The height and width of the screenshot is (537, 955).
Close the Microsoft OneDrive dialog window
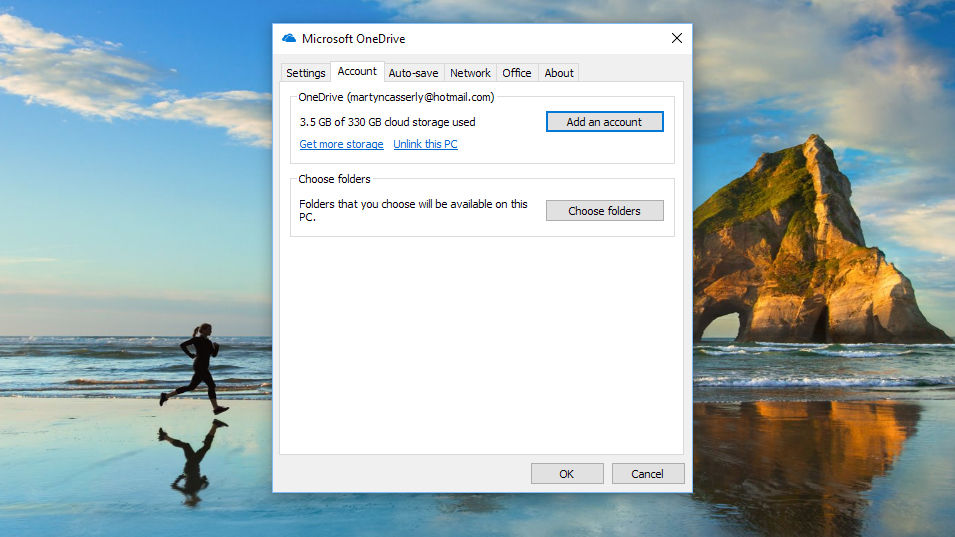(x=676, y=38)
